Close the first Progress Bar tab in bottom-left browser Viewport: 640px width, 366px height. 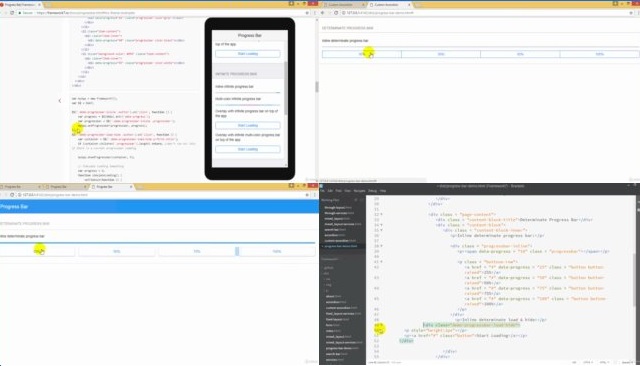click(39, 187)
